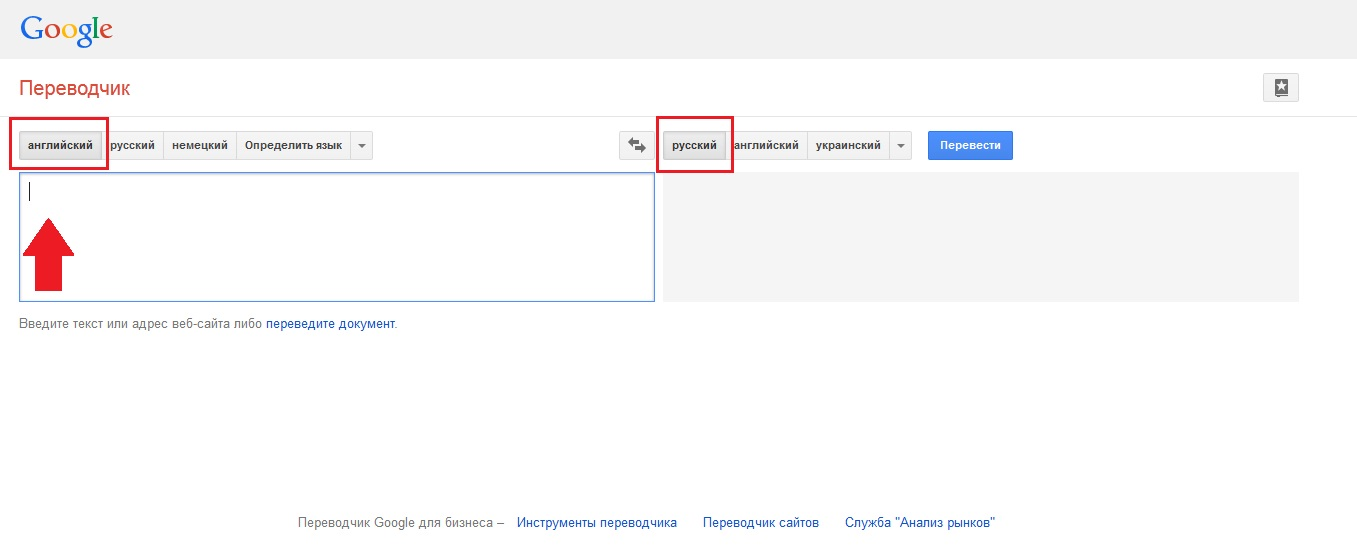Viewport: 1357px width, 551px height.
Task: Expand the source language dropdown arrow
Action: 362,146
